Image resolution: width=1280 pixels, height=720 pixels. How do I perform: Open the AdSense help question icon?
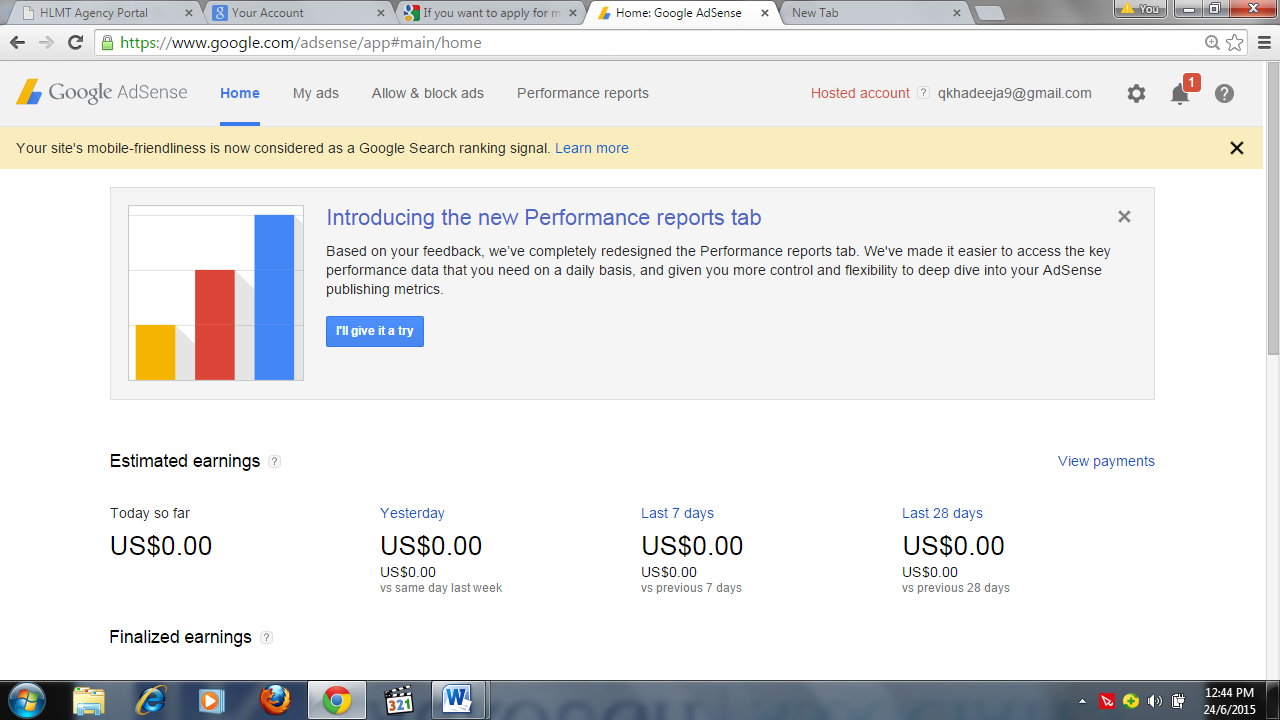pos(1224,93)
